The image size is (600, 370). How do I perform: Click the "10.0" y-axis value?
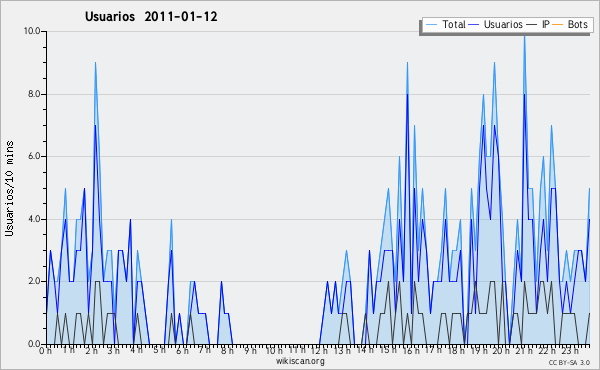[32, 31]
